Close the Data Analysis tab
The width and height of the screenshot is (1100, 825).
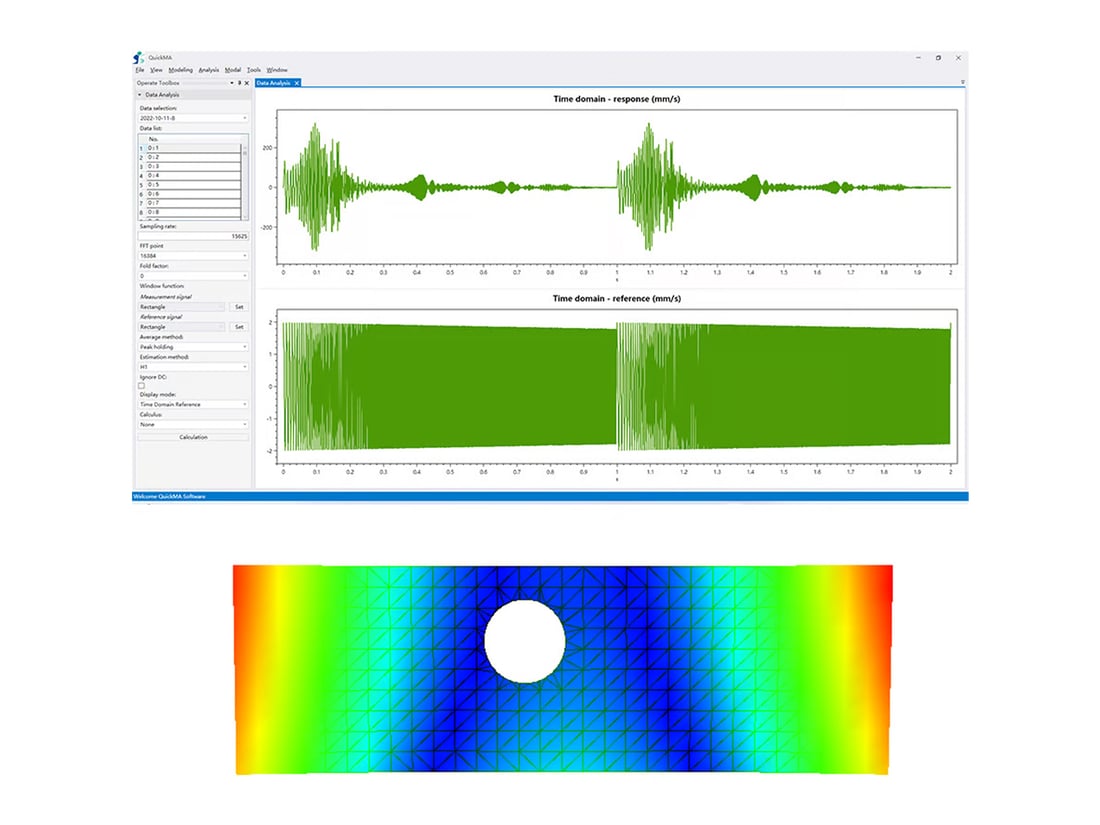tap(296, 83)
